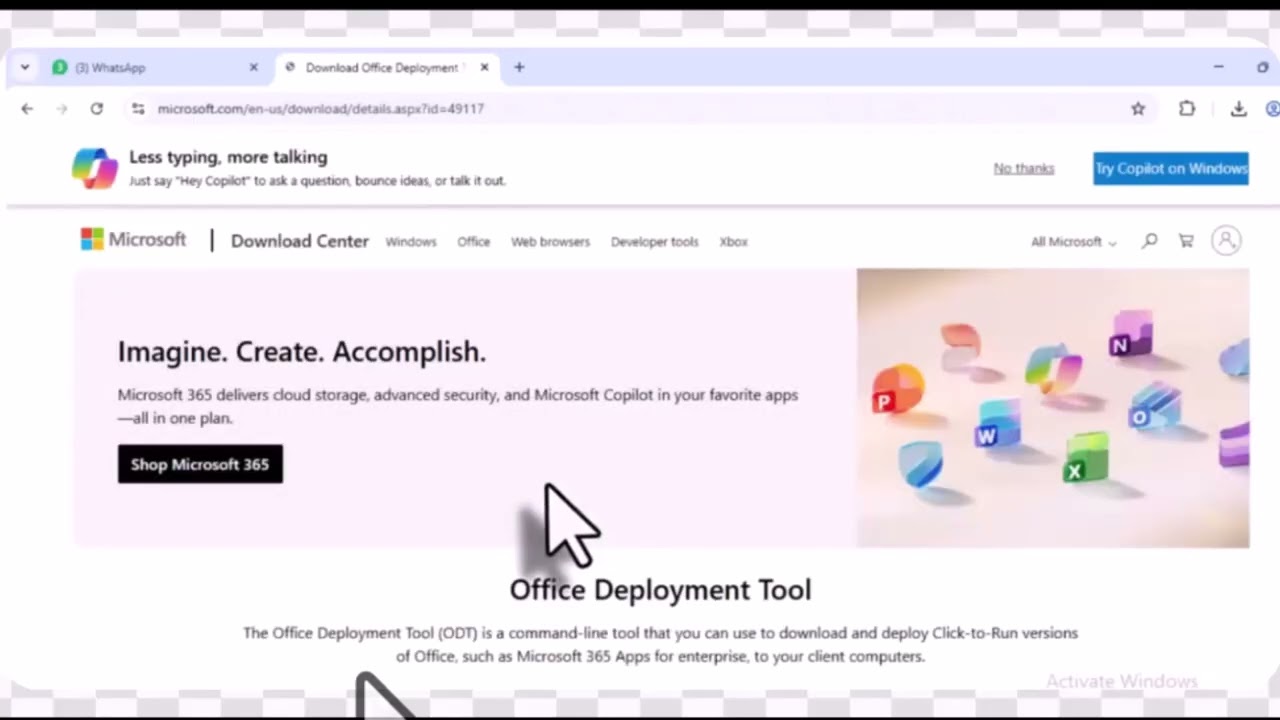The image size is (1280, 720).
Task: Click the Microsoft 365 apps hero image
Action: point(1053,408)
